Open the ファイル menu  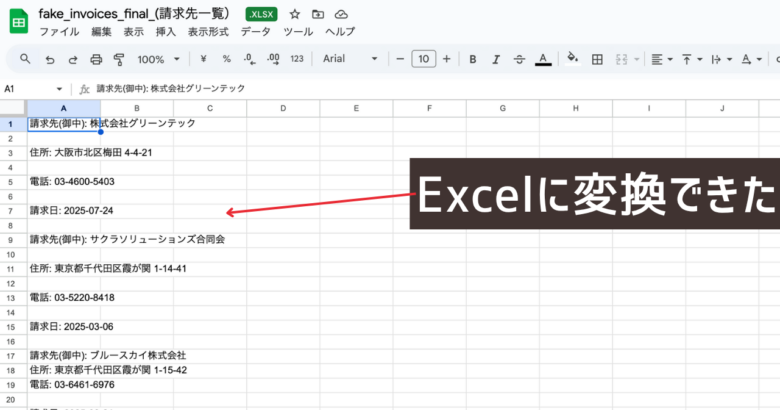[58, 32]
